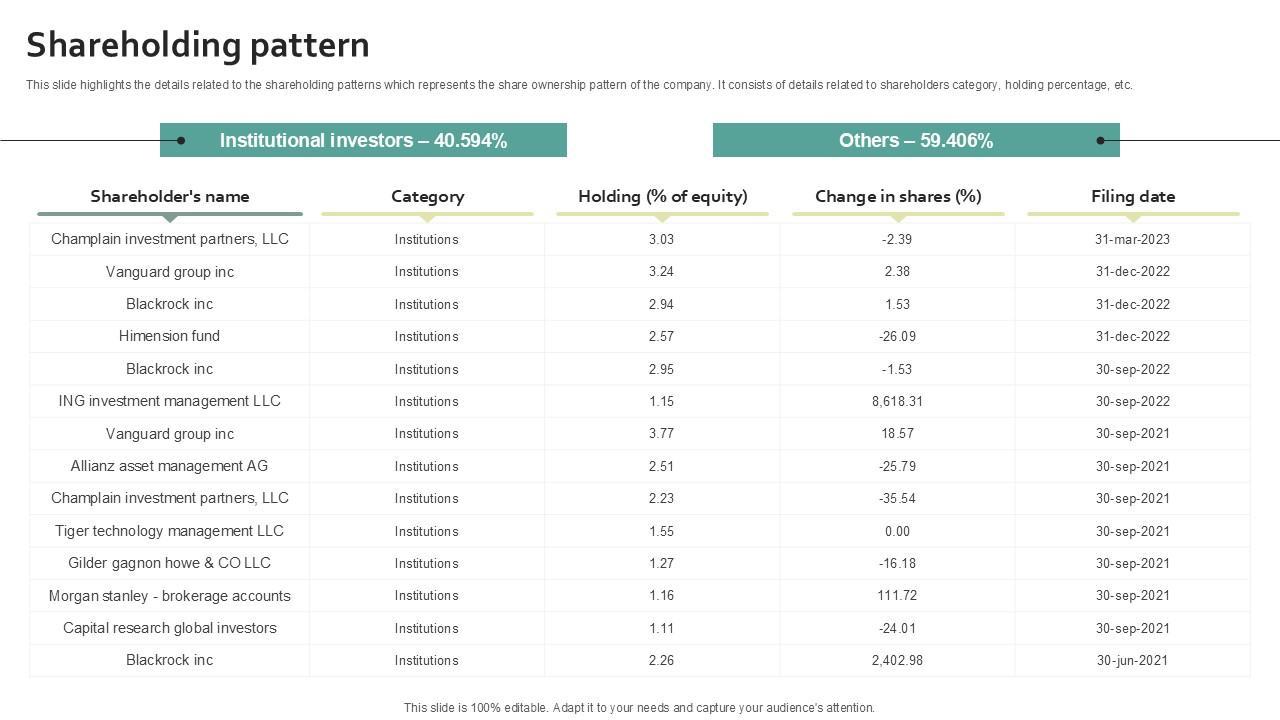The width and height of the screenshot is (1280, 720).
Task: Select the Category column header
Action: (427, 197)
